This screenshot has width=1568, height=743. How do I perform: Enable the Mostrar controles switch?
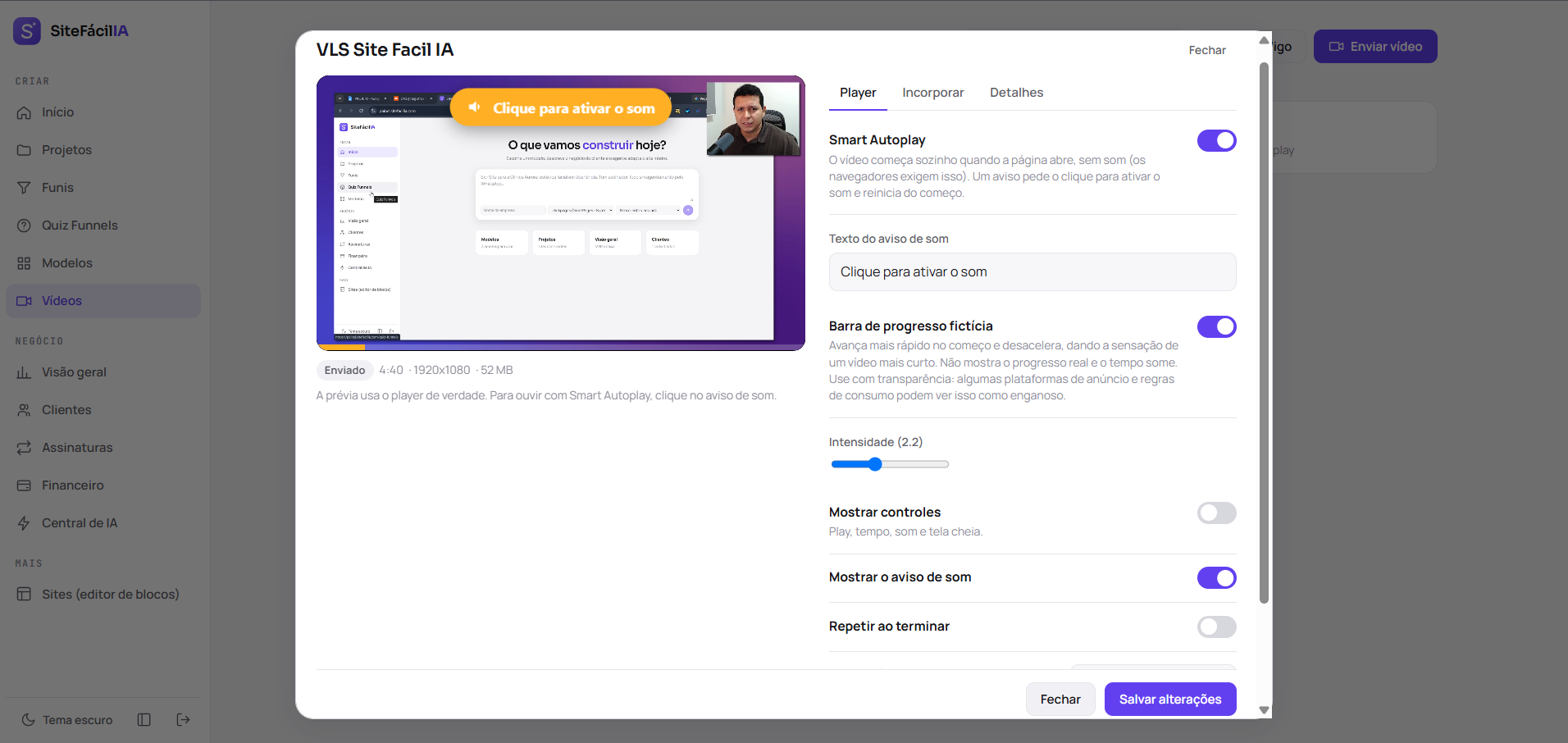tap(1217, 513)
